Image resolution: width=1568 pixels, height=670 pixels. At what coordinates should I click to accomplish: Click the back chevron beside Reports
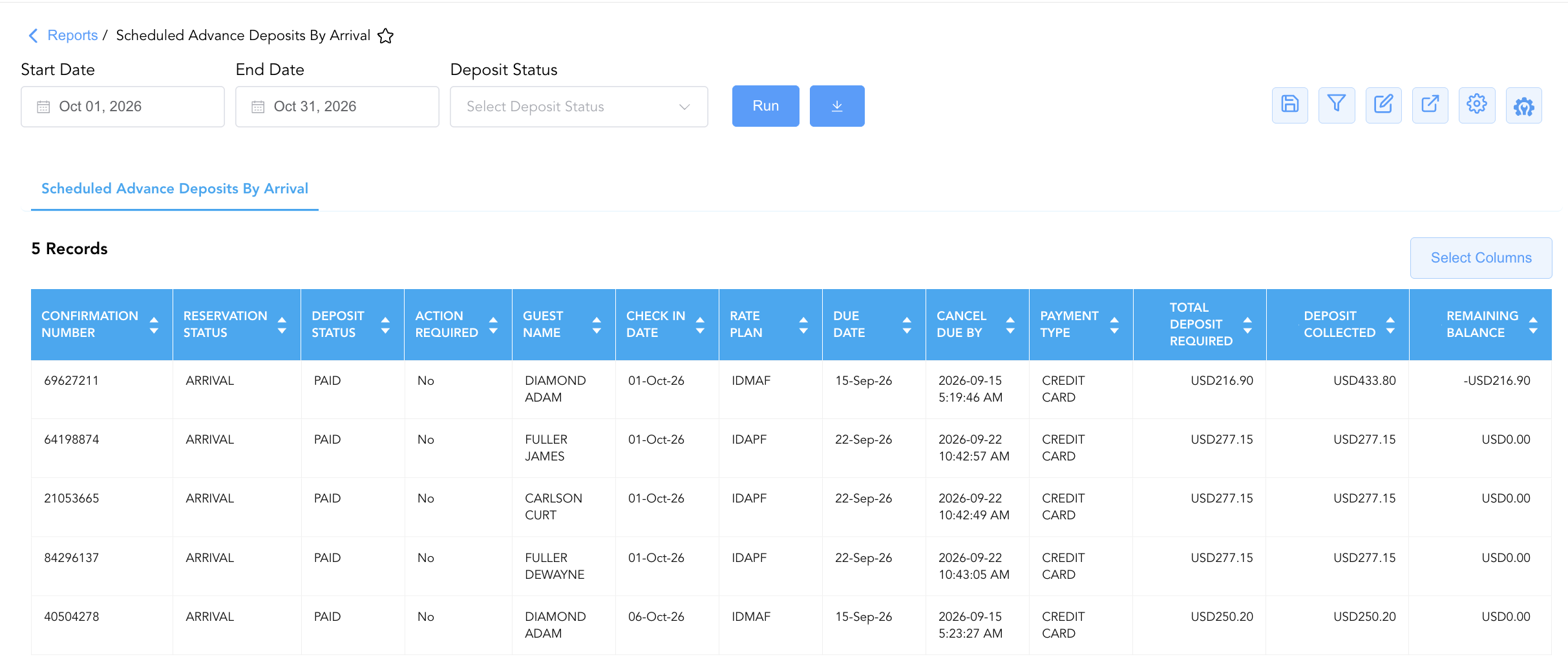[34, 36]
